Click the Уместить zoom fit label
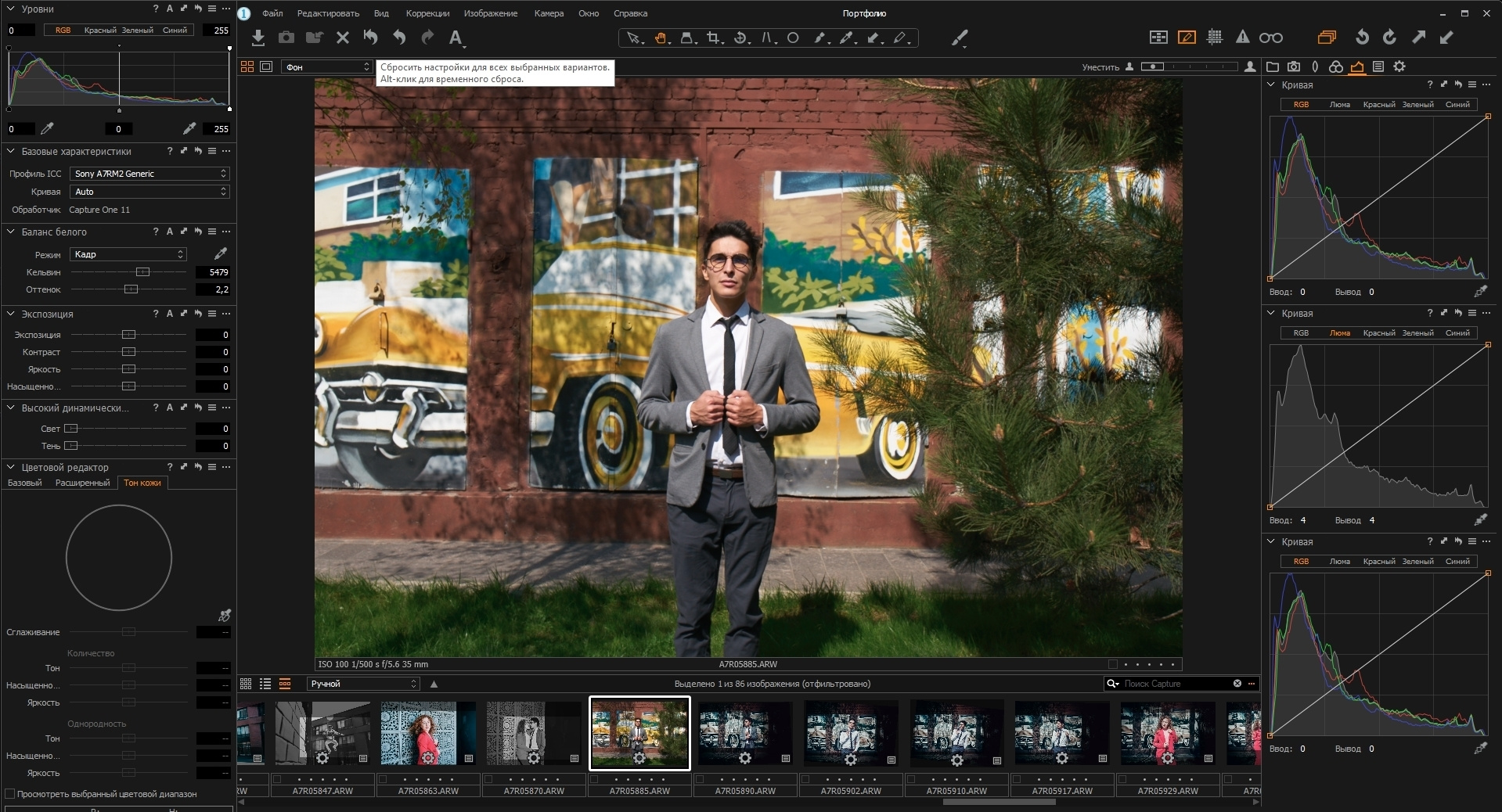Viewport: 1502px width, 812px height. [x=1100, y=67]
